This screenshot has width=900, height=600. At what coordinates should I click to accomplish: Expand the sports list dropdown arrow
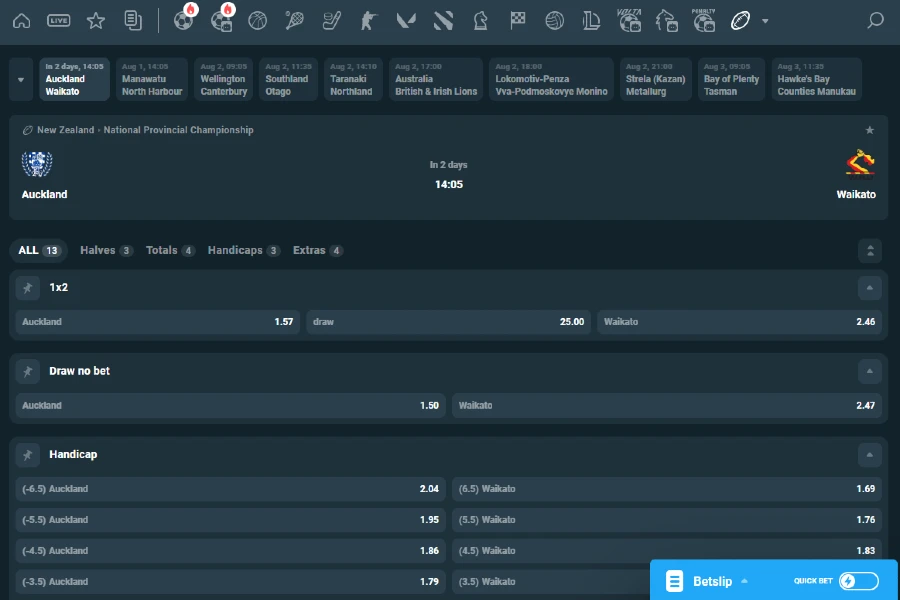pos(765,21)
